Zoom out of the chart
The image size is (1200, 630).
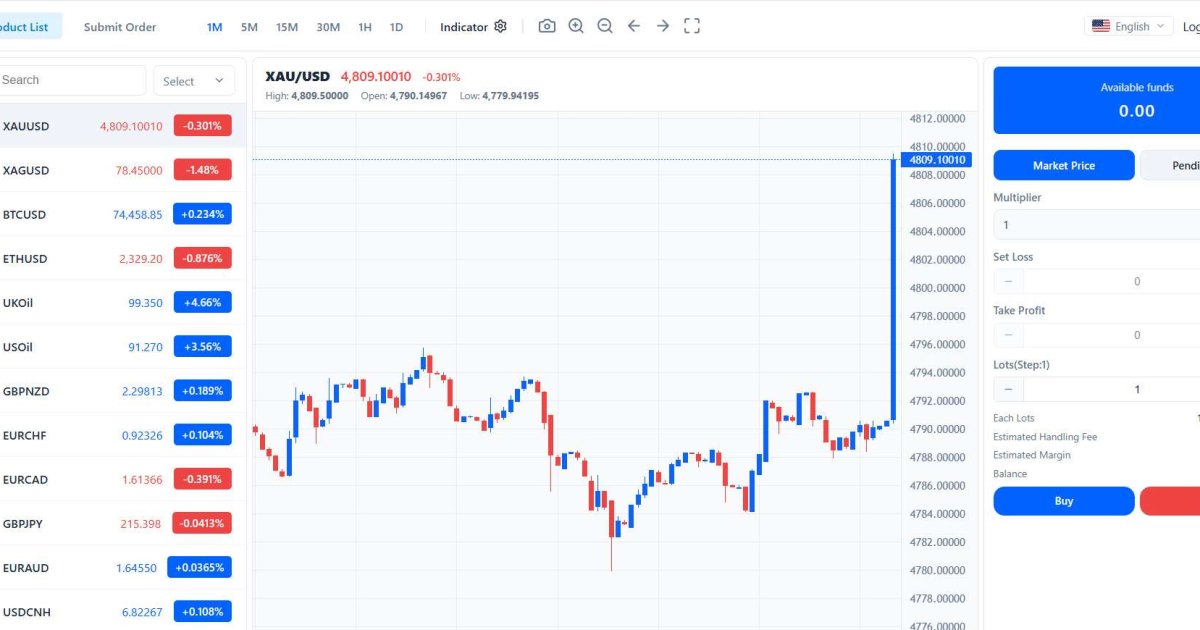pos(605,26)
